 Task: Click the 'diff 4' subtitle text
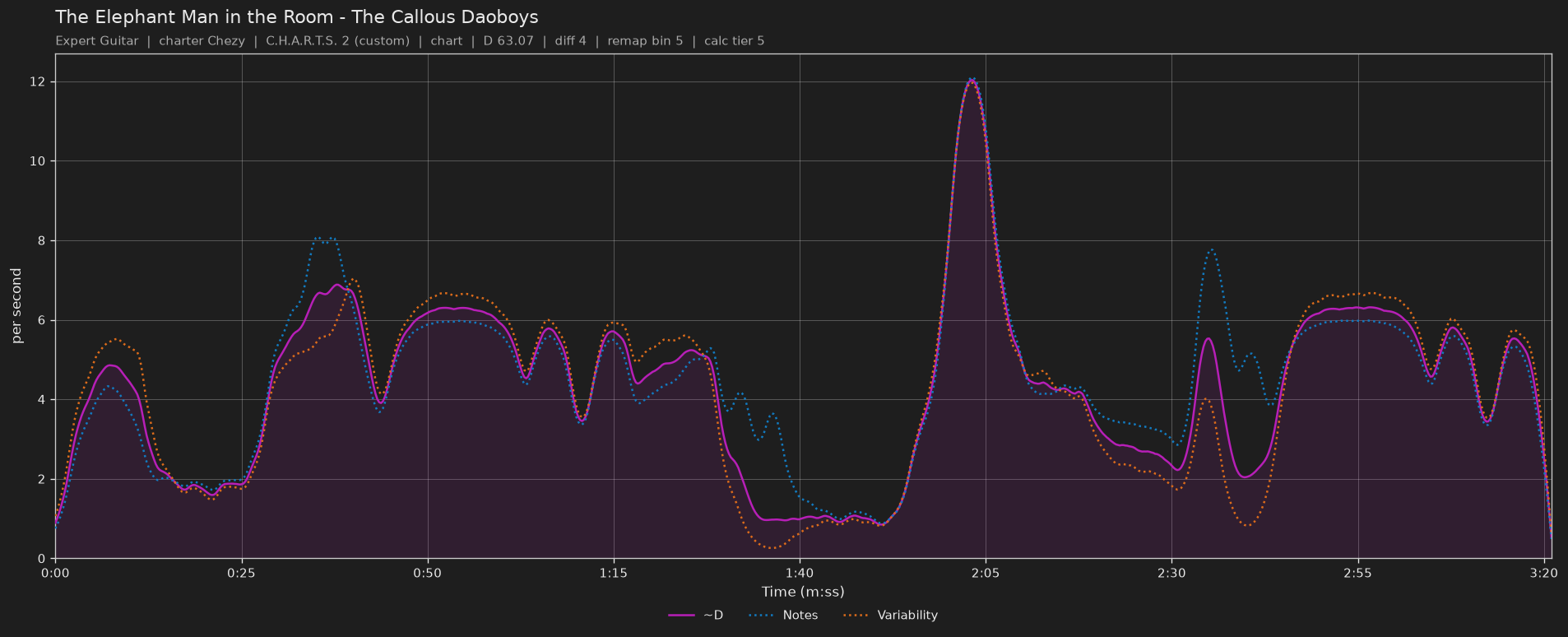pos(571,41)
